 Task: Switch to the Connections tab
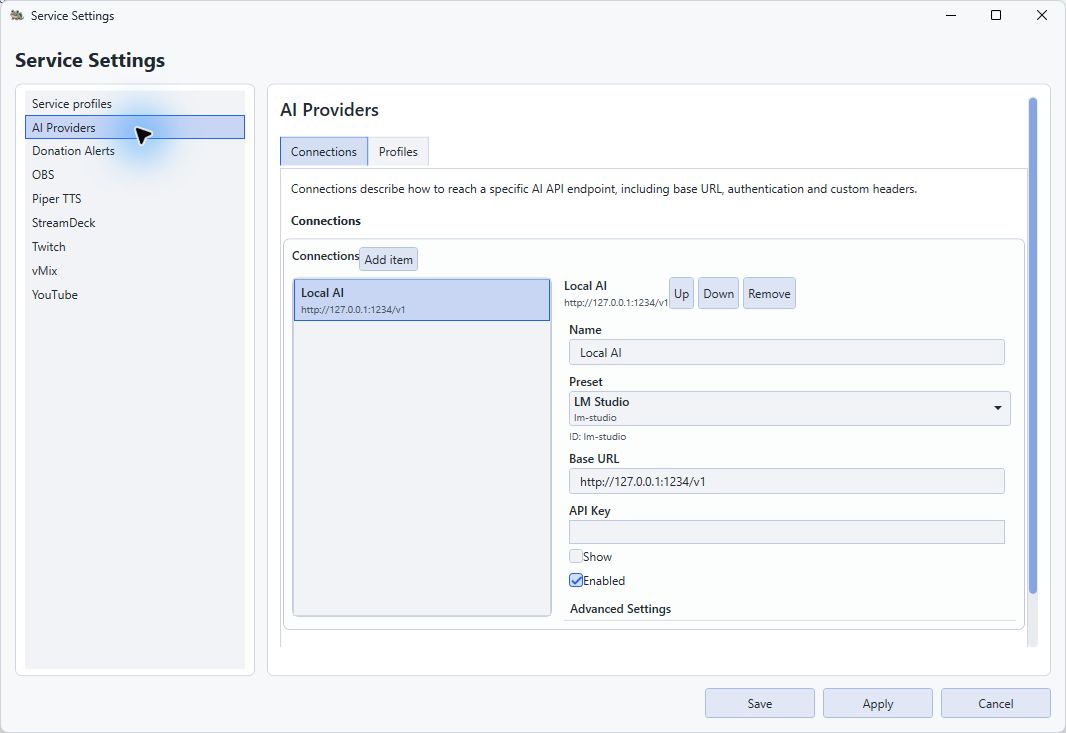coord(324,152)
